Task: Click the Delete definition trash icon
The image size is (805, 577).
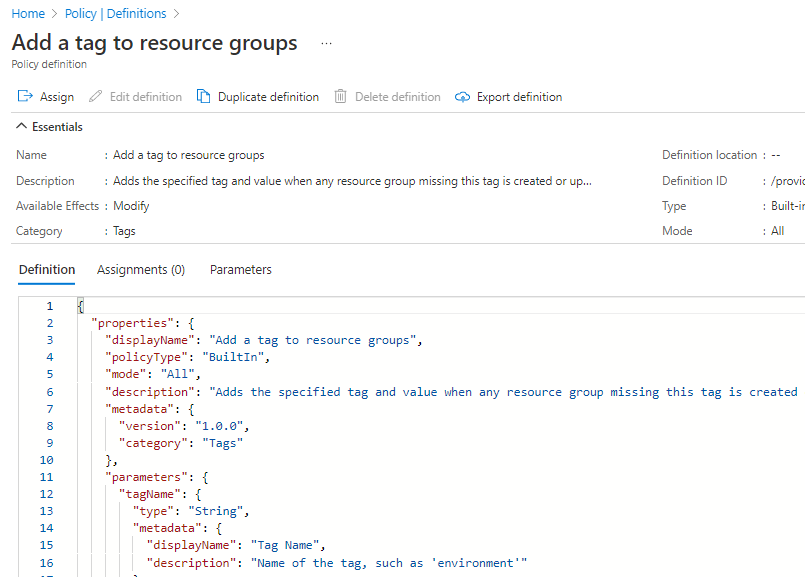Action: 341,97
